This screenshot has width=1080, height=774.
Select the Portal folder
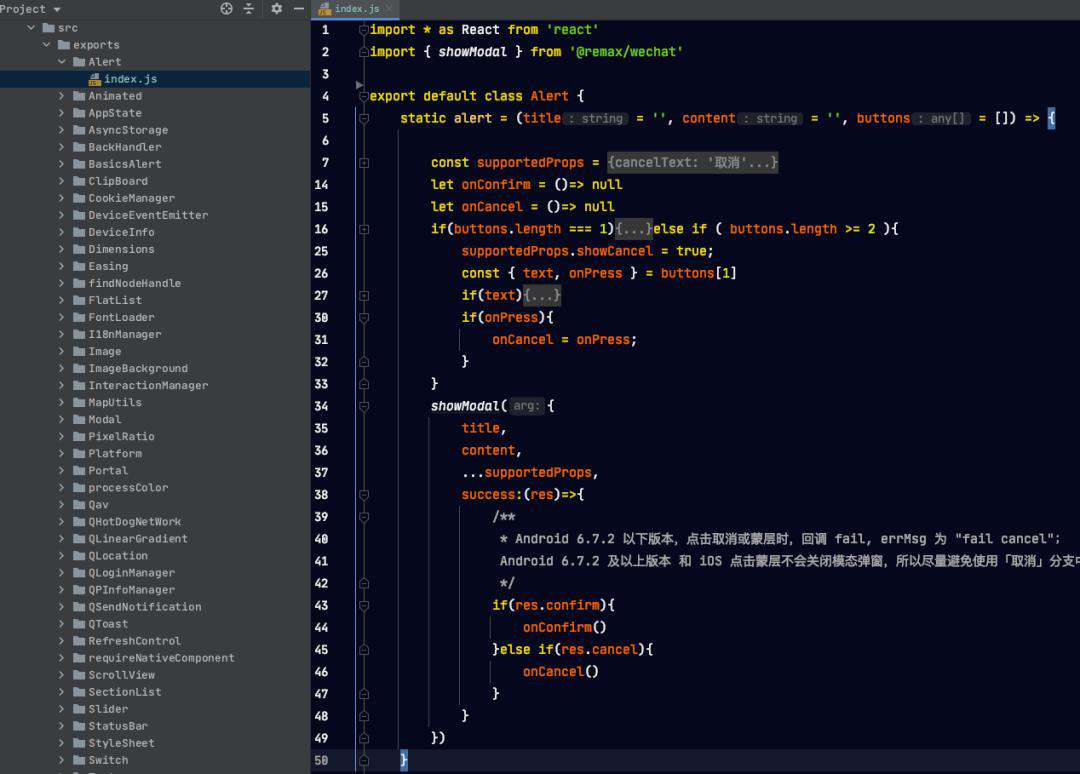pyautogui.click(x=107, y=470)
